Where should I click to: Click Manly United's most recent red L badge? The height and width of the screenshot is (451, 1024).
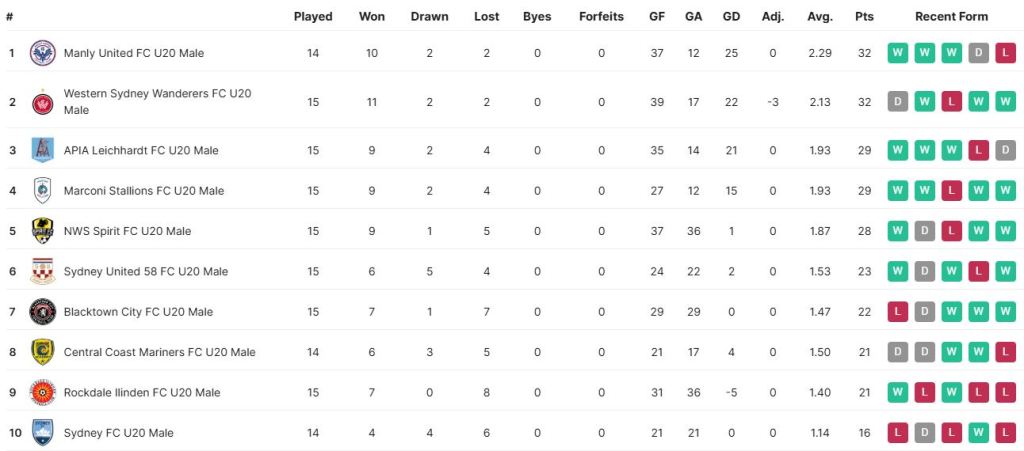[x=1005, y=53]
